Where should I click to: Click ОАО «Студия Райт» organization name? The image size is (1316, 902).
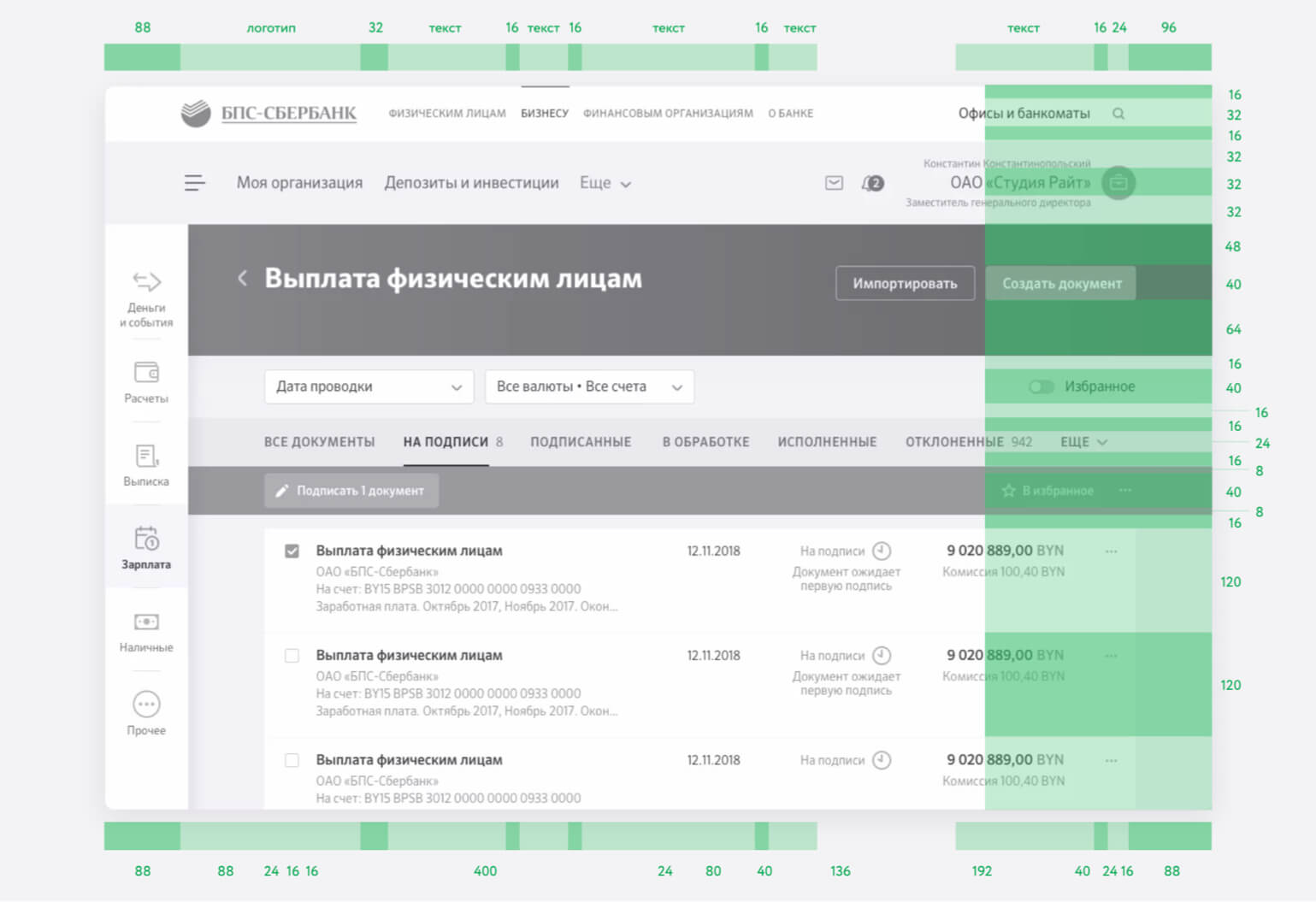(1020, 183)
